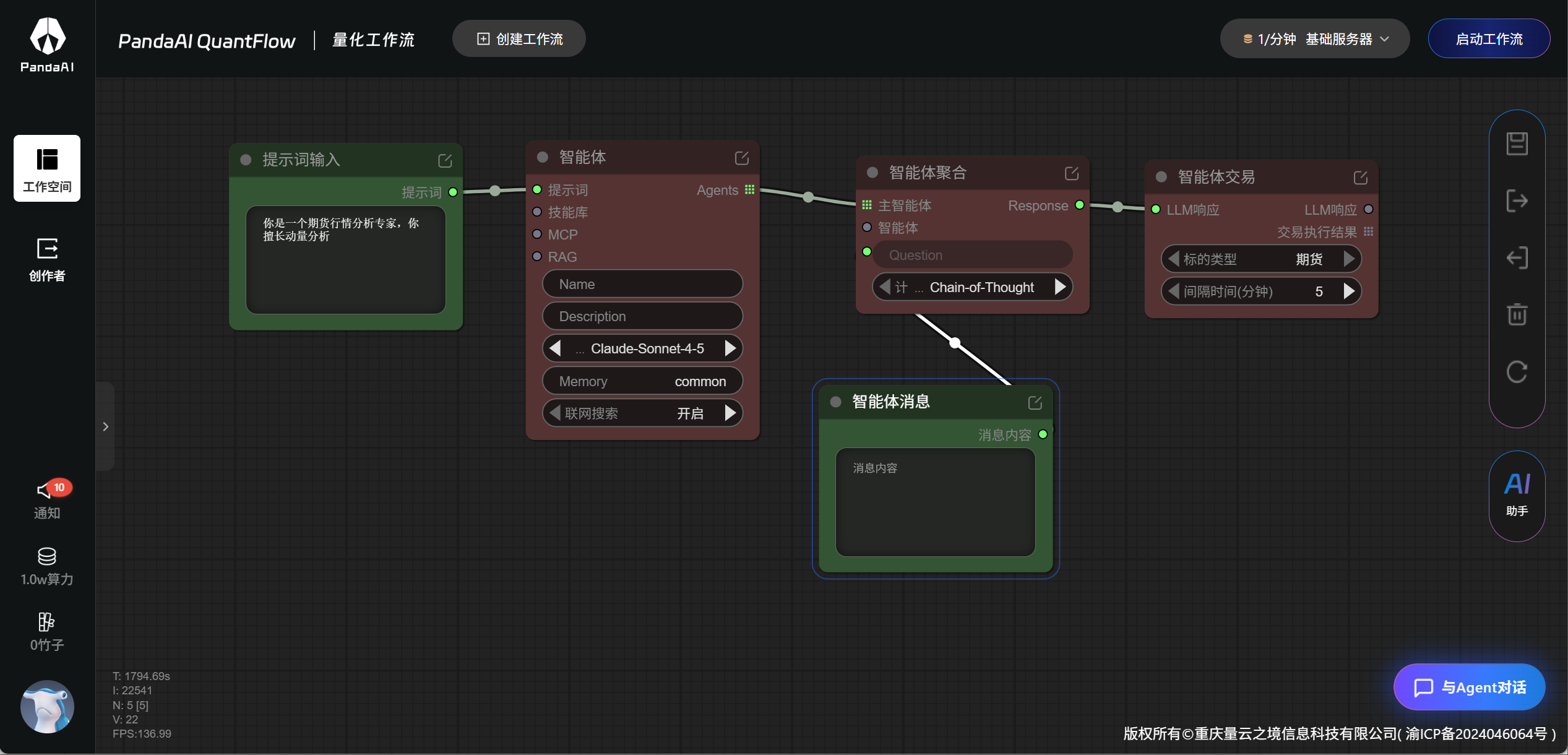Switch to next model after Claude-Sonnet-4-5
The height and width of the screenshot is (755, 1568).
tap(731, 348)
